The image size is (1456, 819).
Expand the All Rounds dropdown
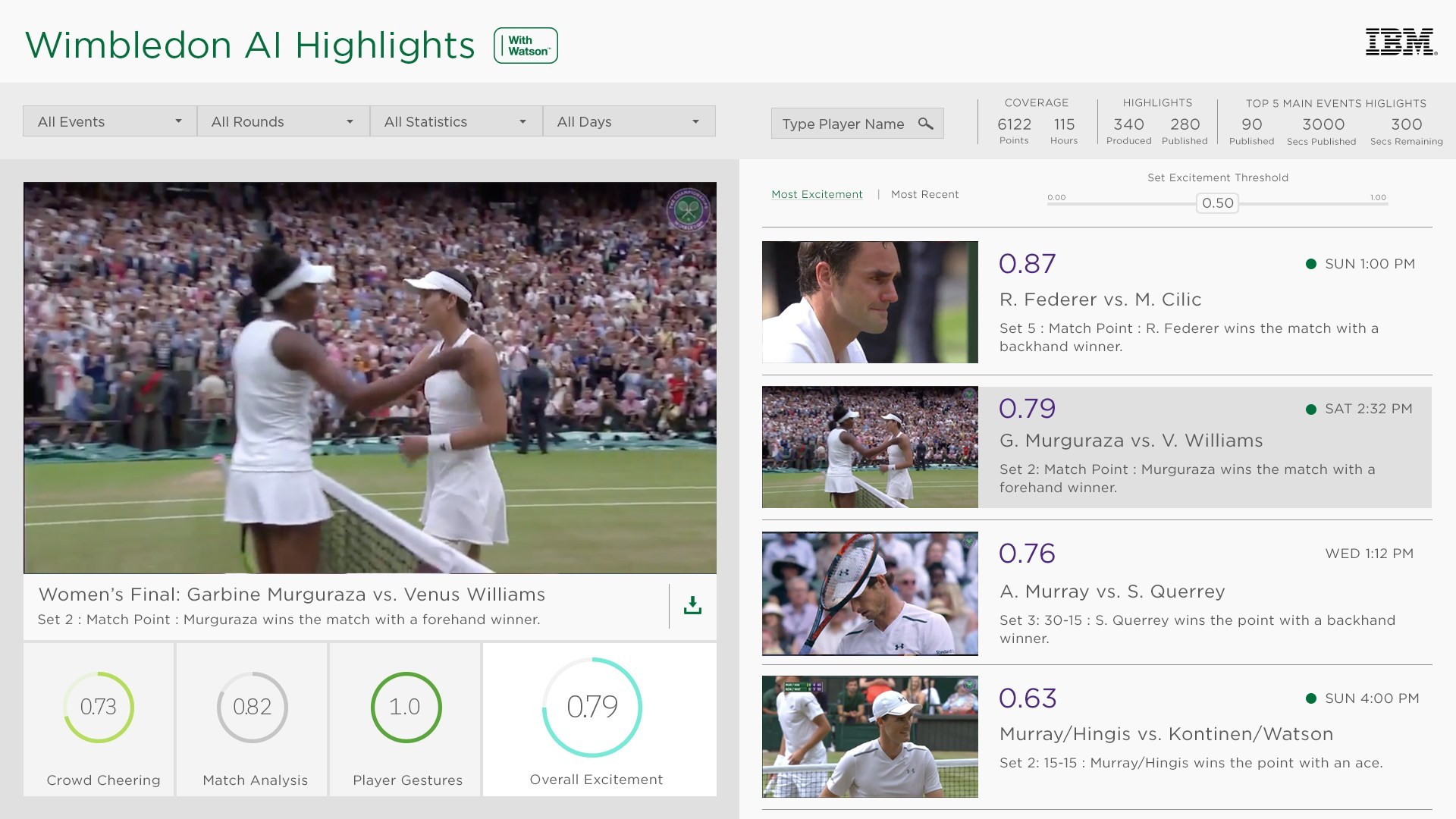pyautogui.click(x=282, y=121)
